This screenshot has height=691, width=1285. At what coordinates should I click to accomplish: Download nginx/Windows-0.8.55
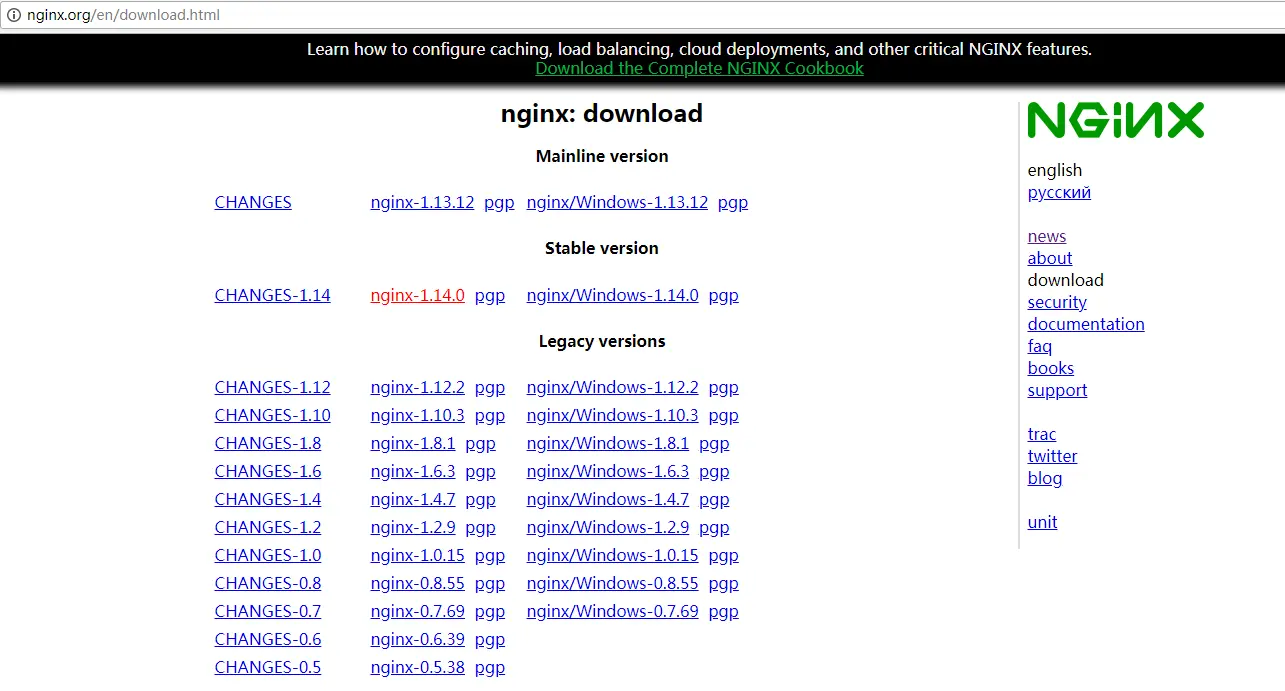[612, 583]
